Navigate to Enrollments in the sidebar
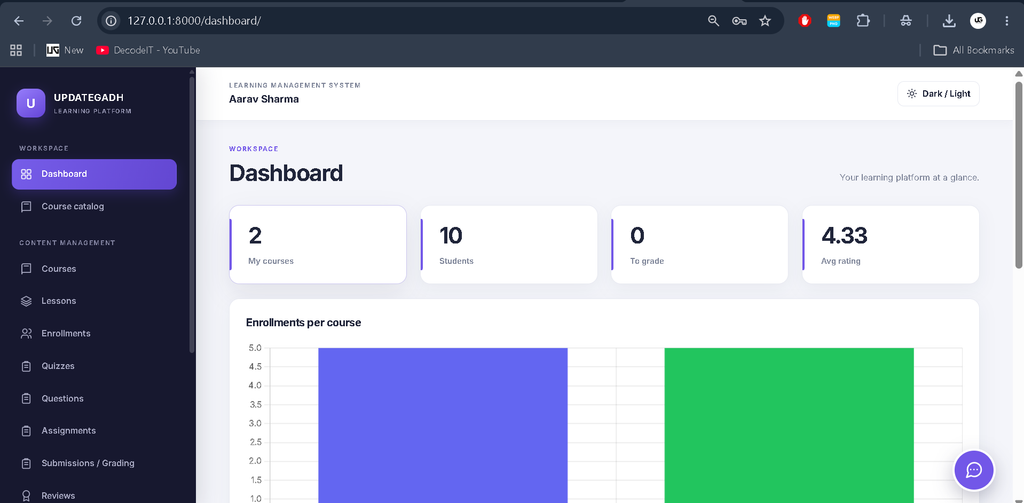 click(x=94, y=334)
